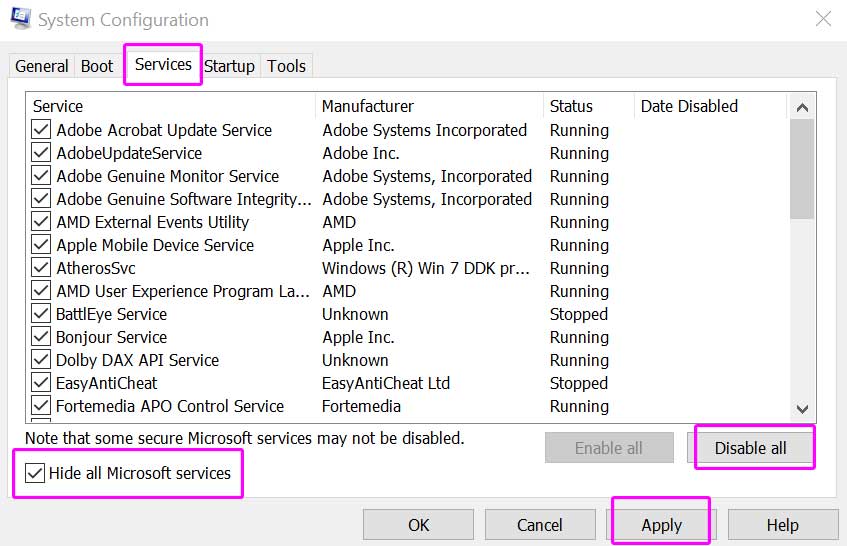Disable AMD External Events Utility checkbox
Viewport: 847px width, 546px height.
pyautogui.click(x=41, y=221)
